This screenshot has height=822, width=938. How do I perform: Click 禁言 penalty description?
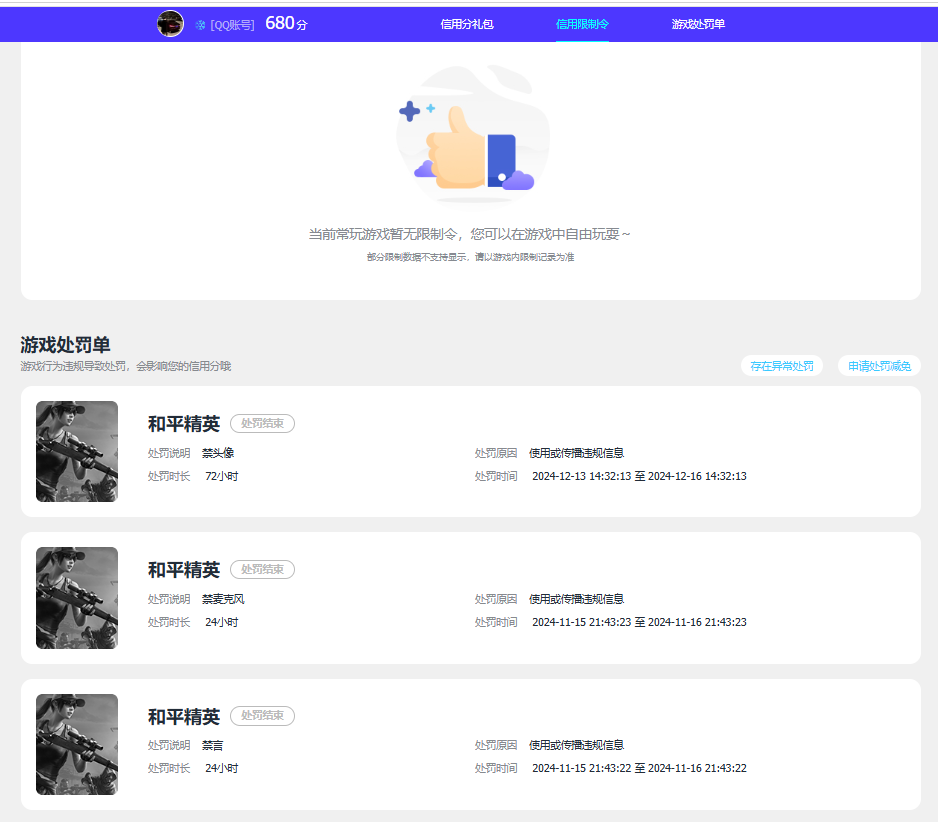pos(212,745)
